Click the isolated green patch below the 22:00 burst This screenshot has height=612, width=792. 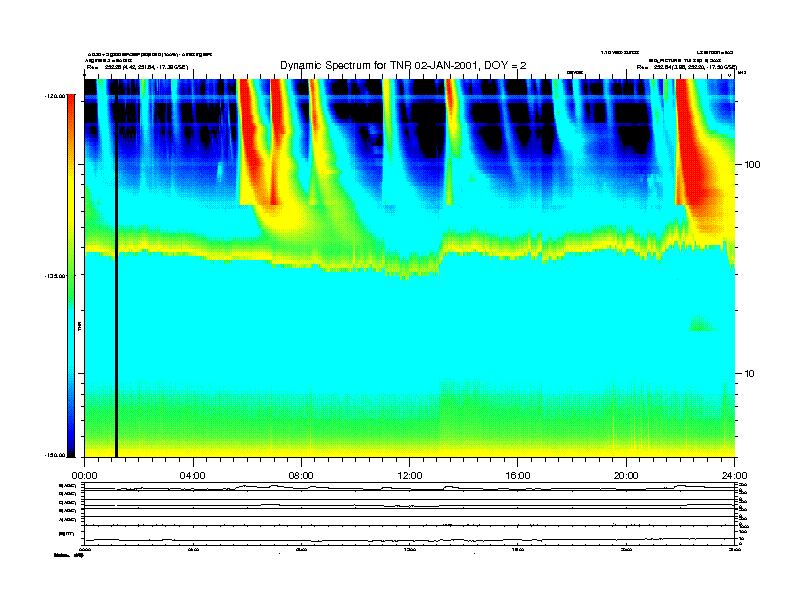(x=703, y=323)
